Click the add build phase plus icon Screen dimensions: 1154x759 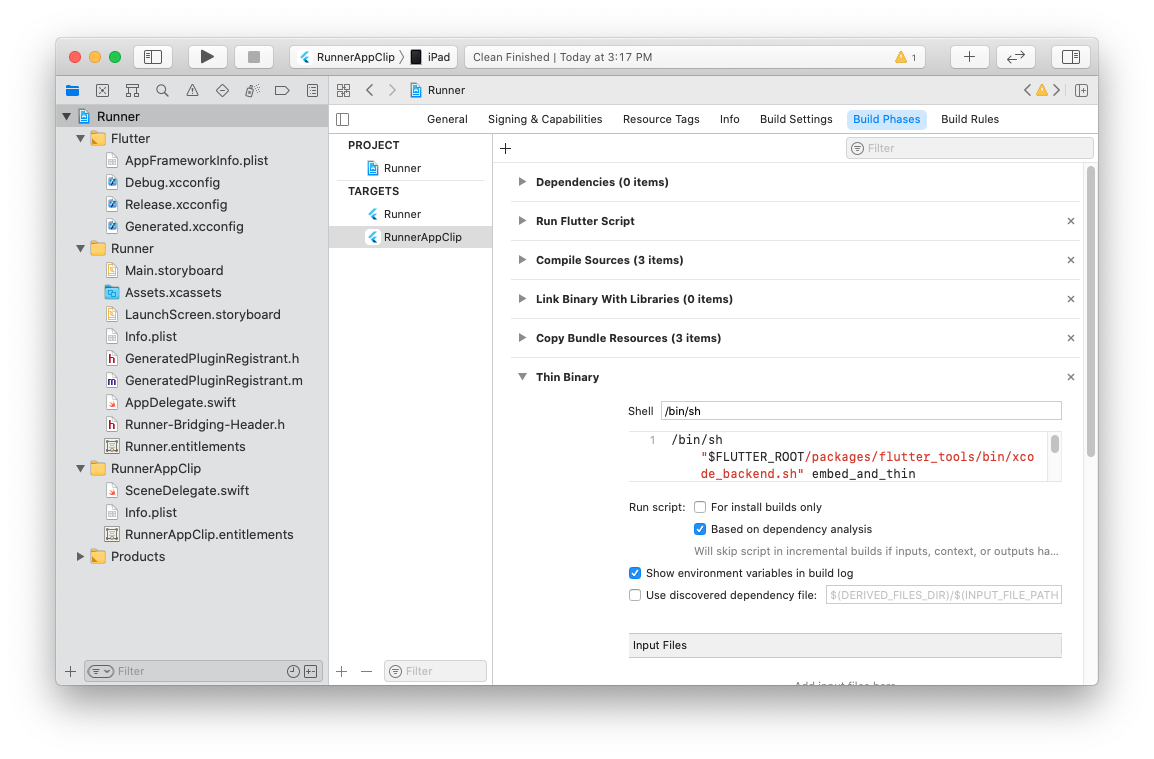click(505, 148)
